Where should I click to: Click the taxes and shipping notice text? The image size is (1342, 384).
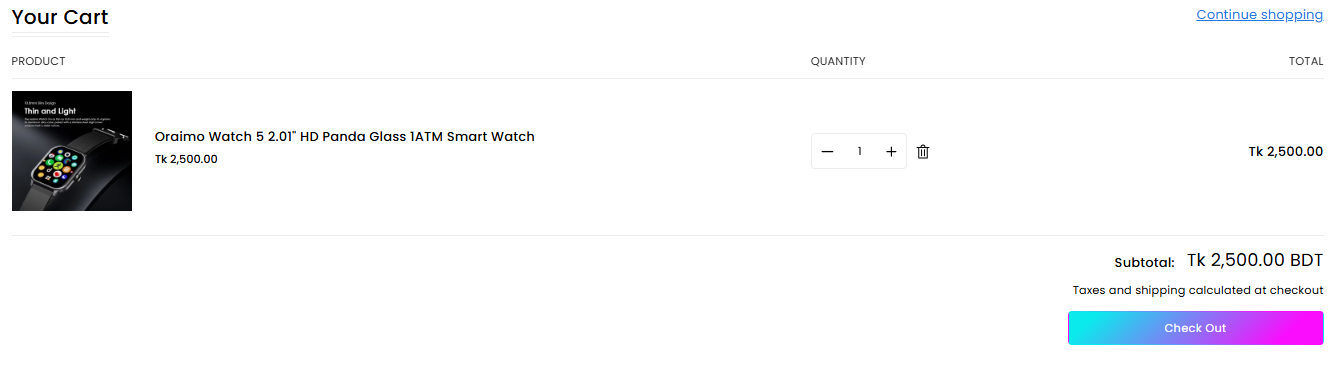(1198, 291)
